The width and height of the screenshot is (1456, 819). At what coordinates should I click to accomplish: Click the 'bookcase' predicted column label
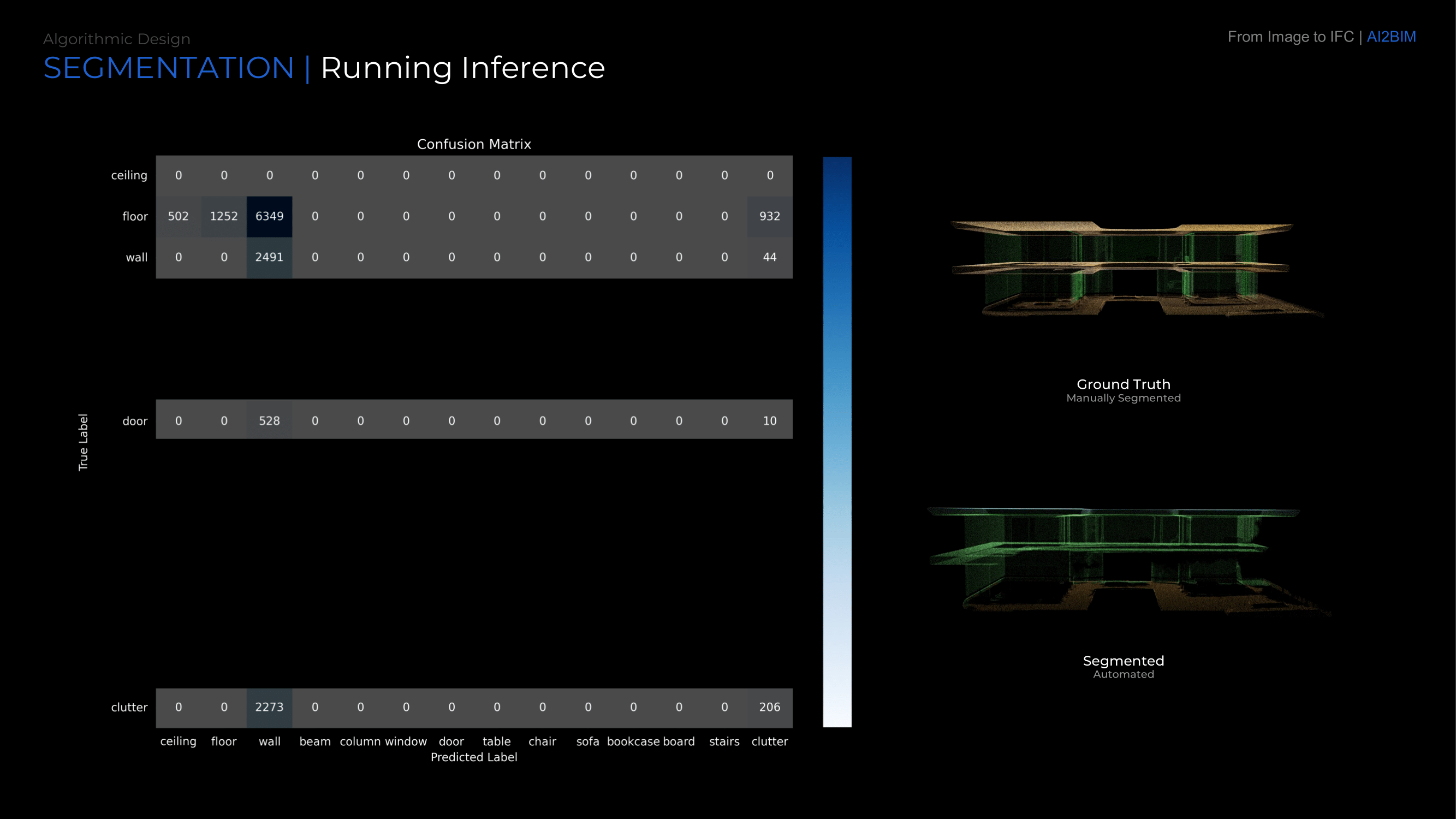(x=633, y=741)
